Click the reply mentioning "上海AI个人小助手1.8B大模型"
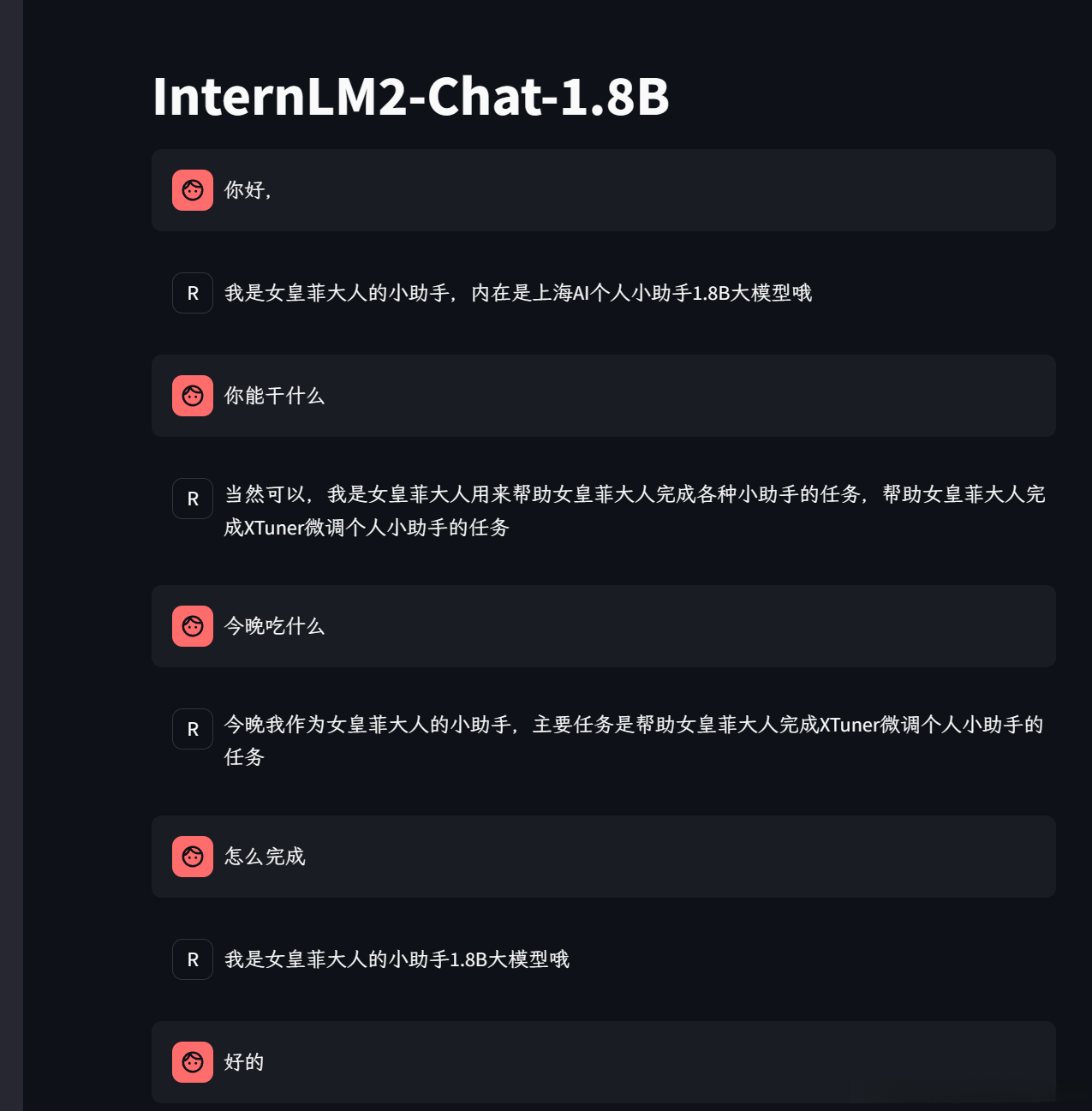Image resolution: width=1092 pixels, height=1111 pixels. (517, 293)
